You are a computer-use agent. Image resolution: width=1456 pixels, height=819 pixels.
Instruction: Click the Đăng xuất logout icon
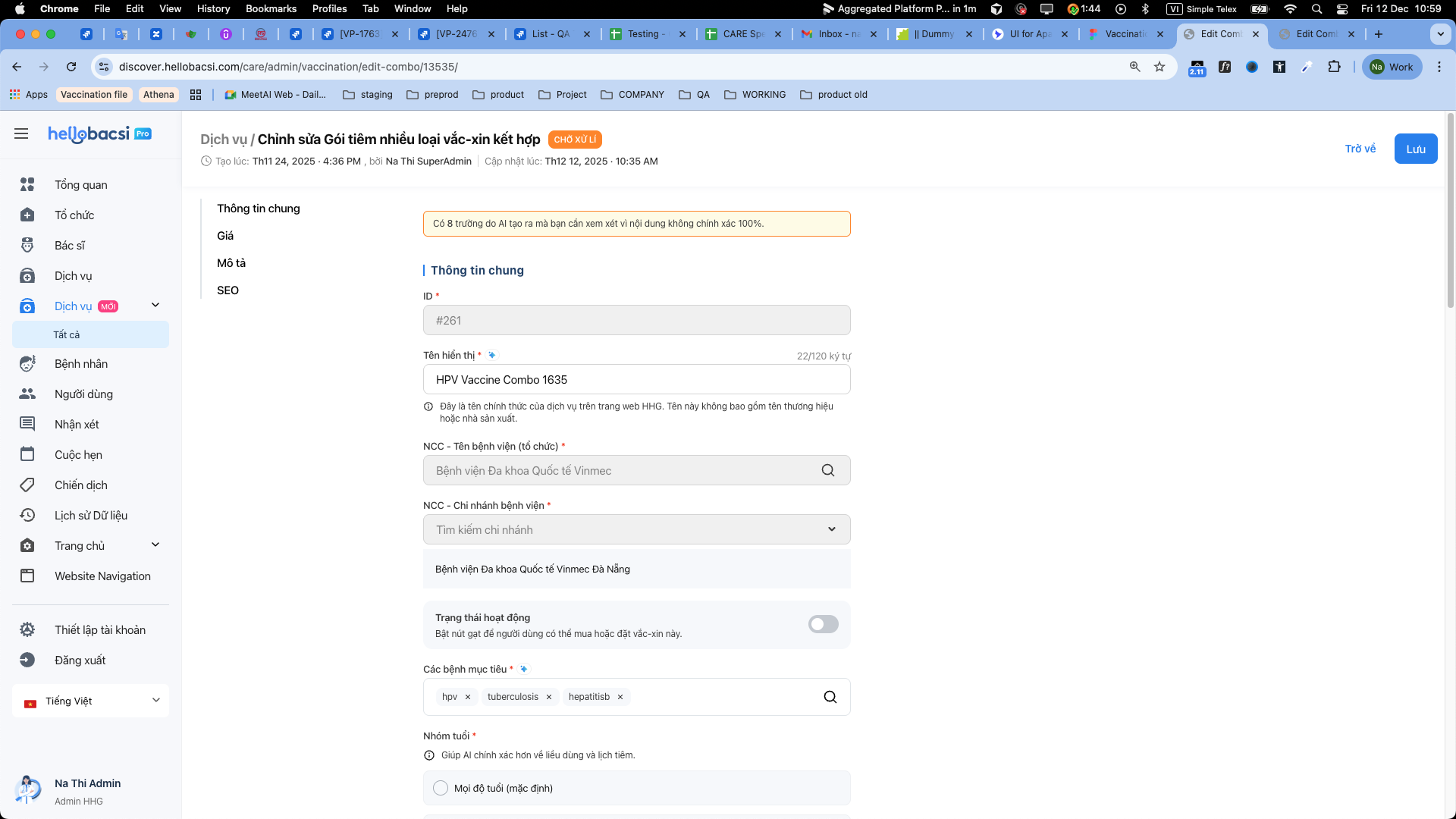[x=27, y=660]
